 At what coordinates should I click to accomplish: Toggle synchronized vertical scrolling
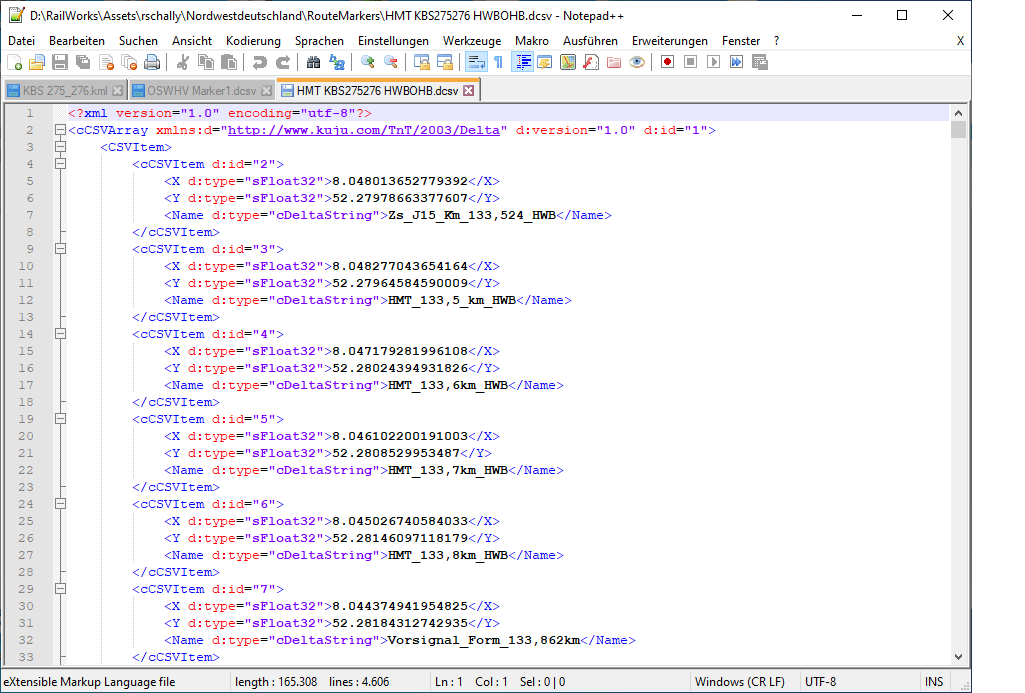422,62
